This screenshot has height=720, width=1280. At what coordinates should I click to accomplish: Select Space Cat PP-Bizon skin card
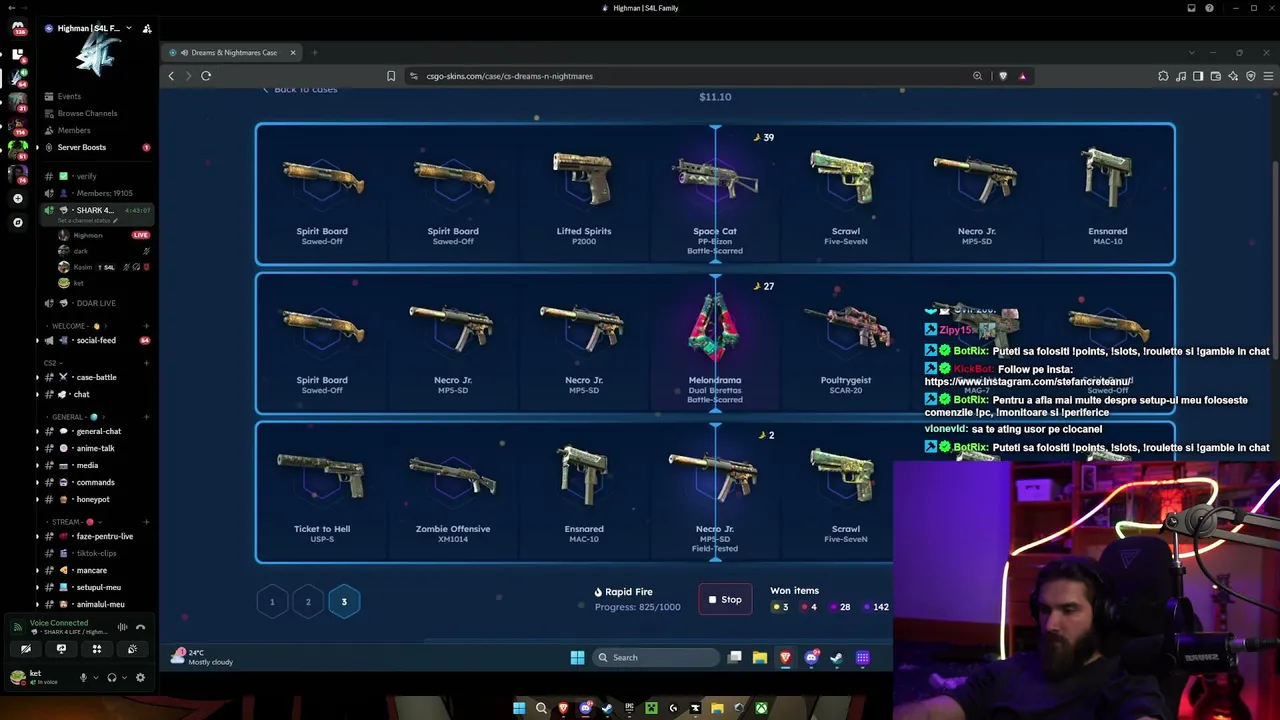(715, 196)
